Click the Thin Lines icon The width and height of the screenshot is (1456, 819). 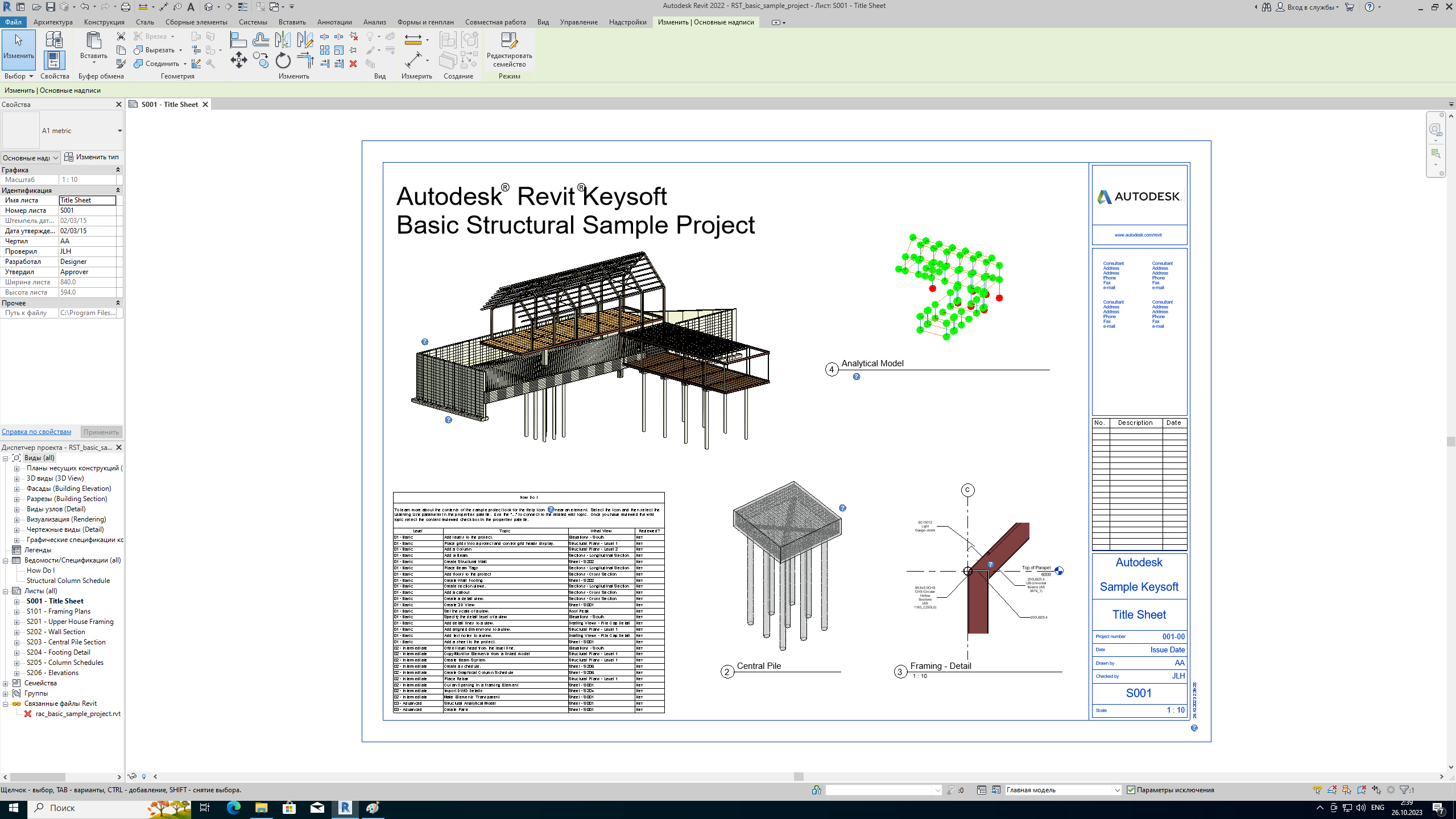[x=242, y=7]
